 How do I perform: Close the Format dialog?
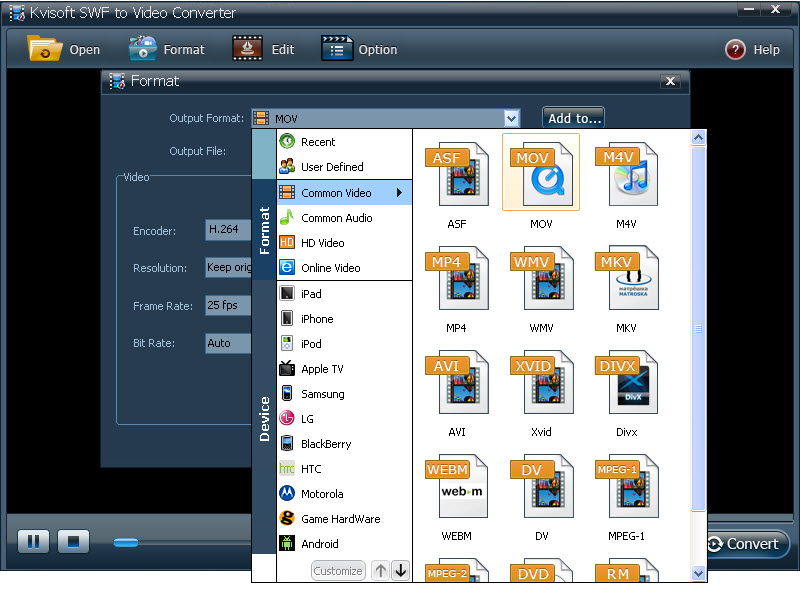[670, 81]
